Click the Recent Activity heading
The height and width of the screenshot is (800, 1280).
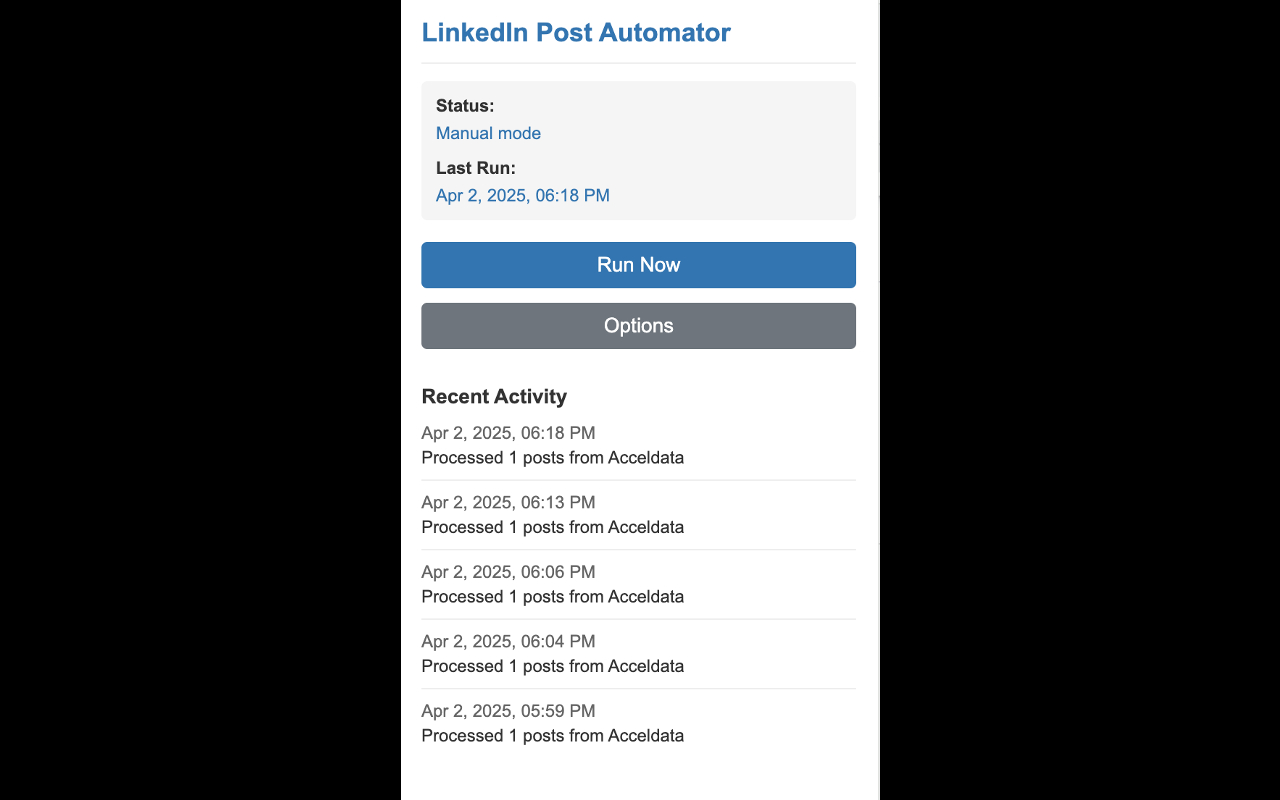click(x=494, y=396)
